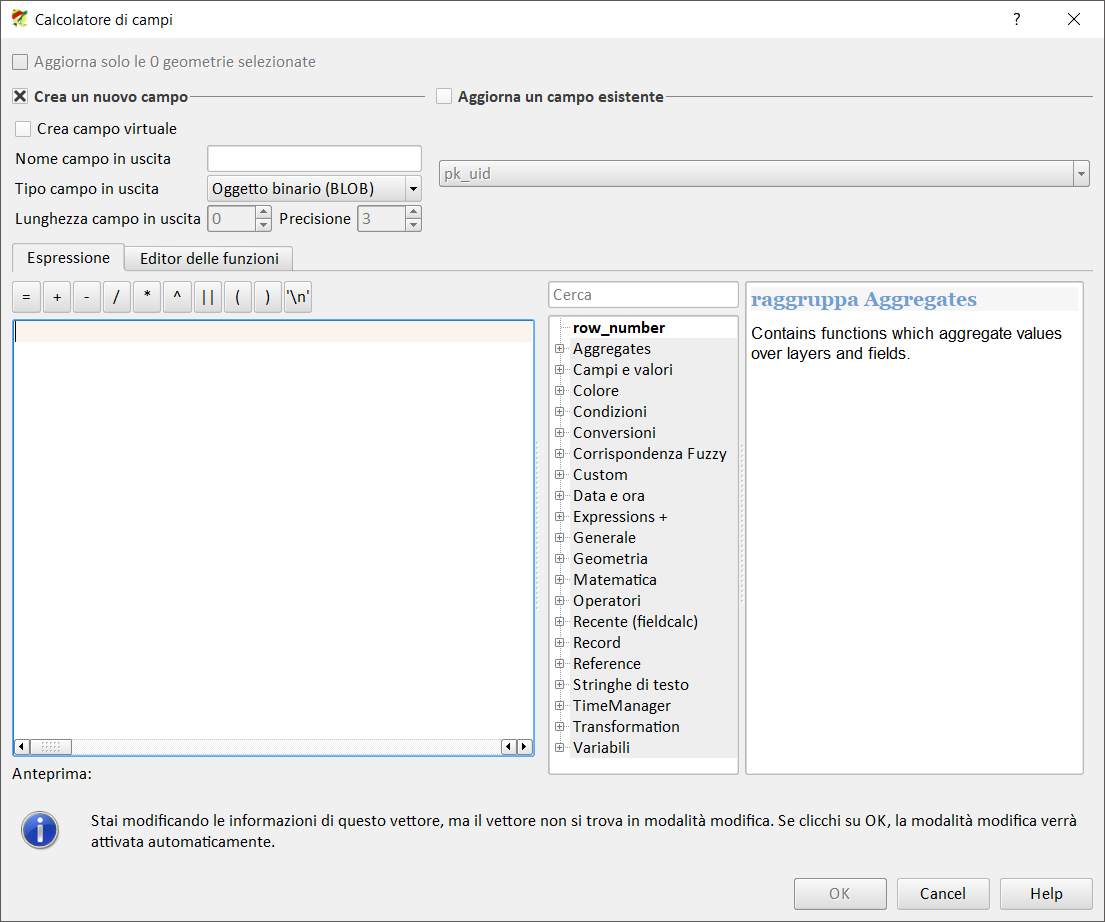The image size is (1105, 922).
Task: Insert the string concatenation || operator
Action: pyautogui.click(x=207, y=298)
